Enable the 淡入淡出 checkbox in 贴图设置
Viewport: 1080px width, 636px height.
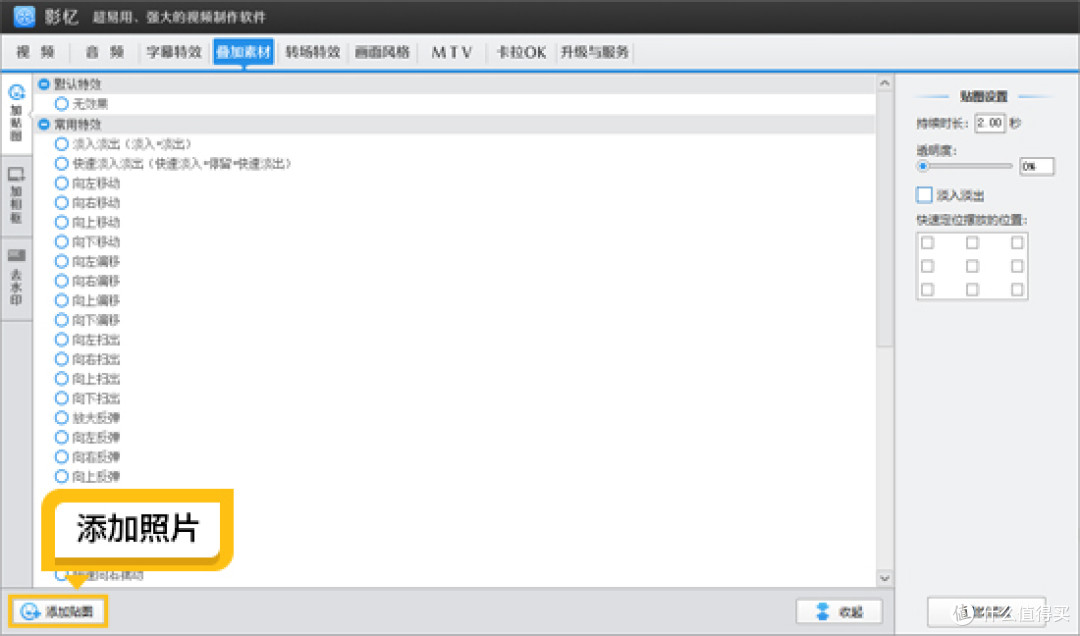coord(924,195)
